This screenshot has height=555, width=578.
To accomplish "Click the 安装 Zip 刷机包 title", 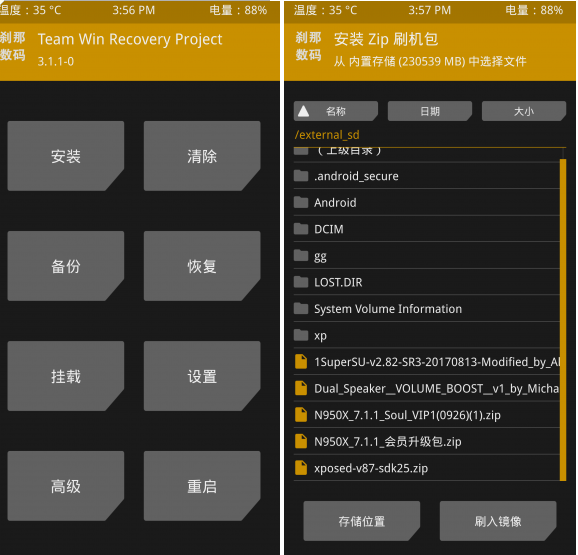I will tap(386, 39).
